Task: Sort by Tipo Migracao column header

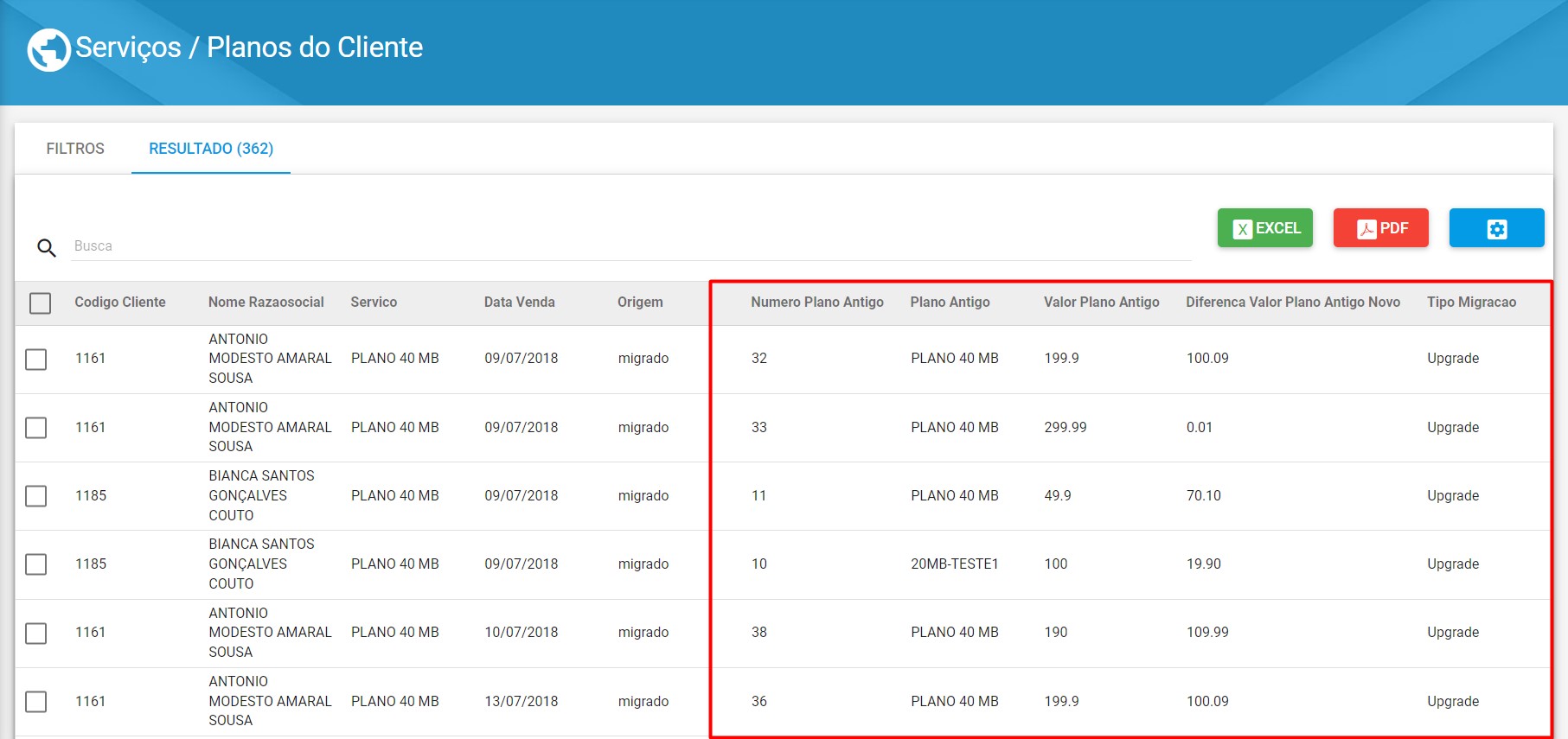Action: [1471, 303]
